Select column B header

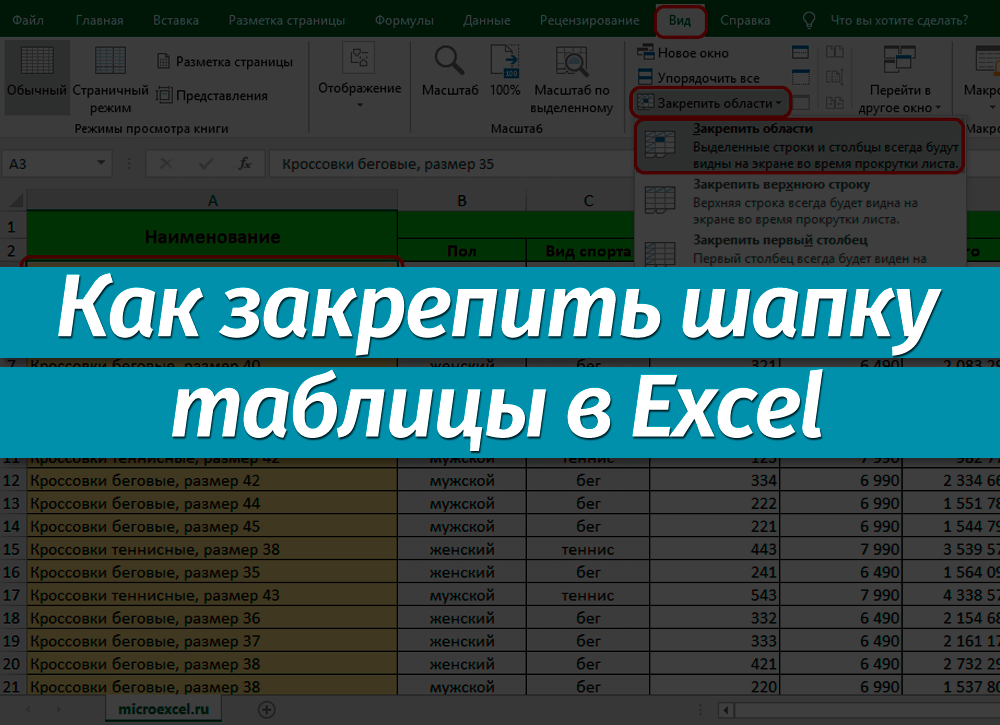point(462,201)
